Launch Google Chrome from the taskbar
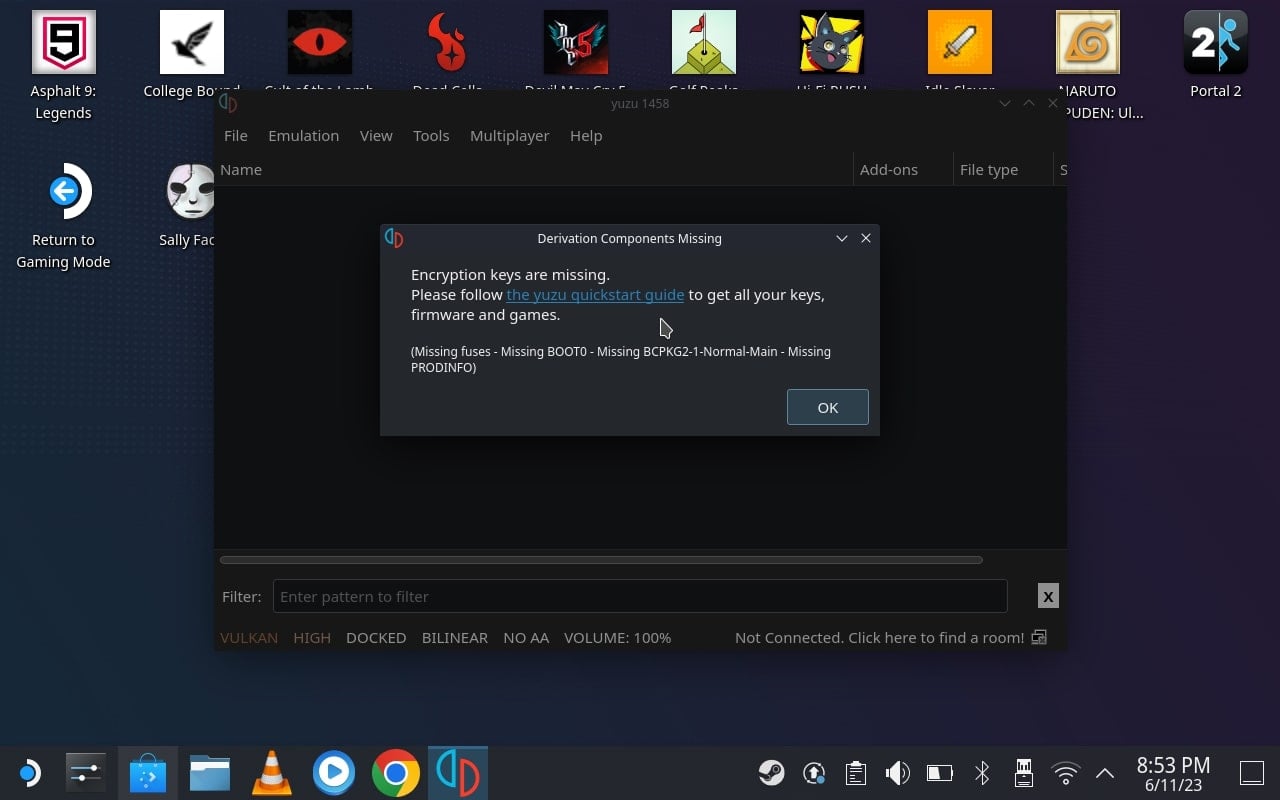Image resolution: width=1280 pixels, height=800 pixels. coord(395,773)
